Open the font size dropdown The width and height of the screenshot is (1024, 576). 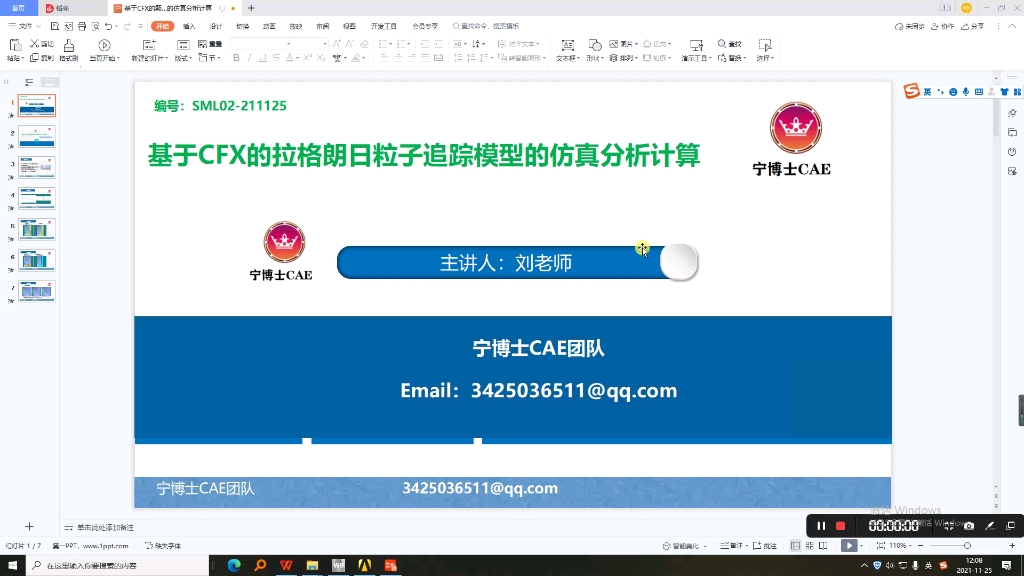pyautogui.click(x=325, y=42)
